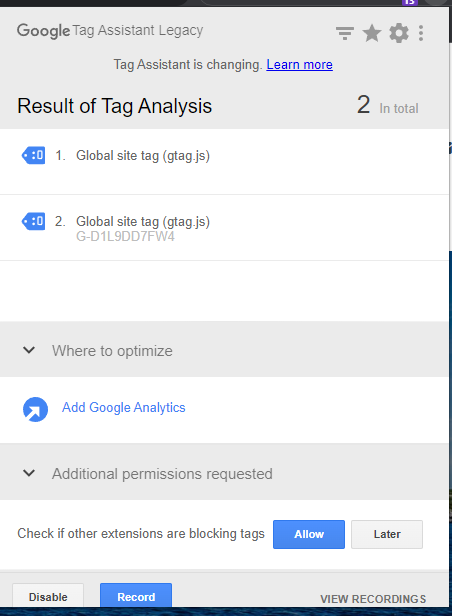Screen dimensions: 452x616
Task: Allow checking for blocking extensions
Action: point(309,534)
